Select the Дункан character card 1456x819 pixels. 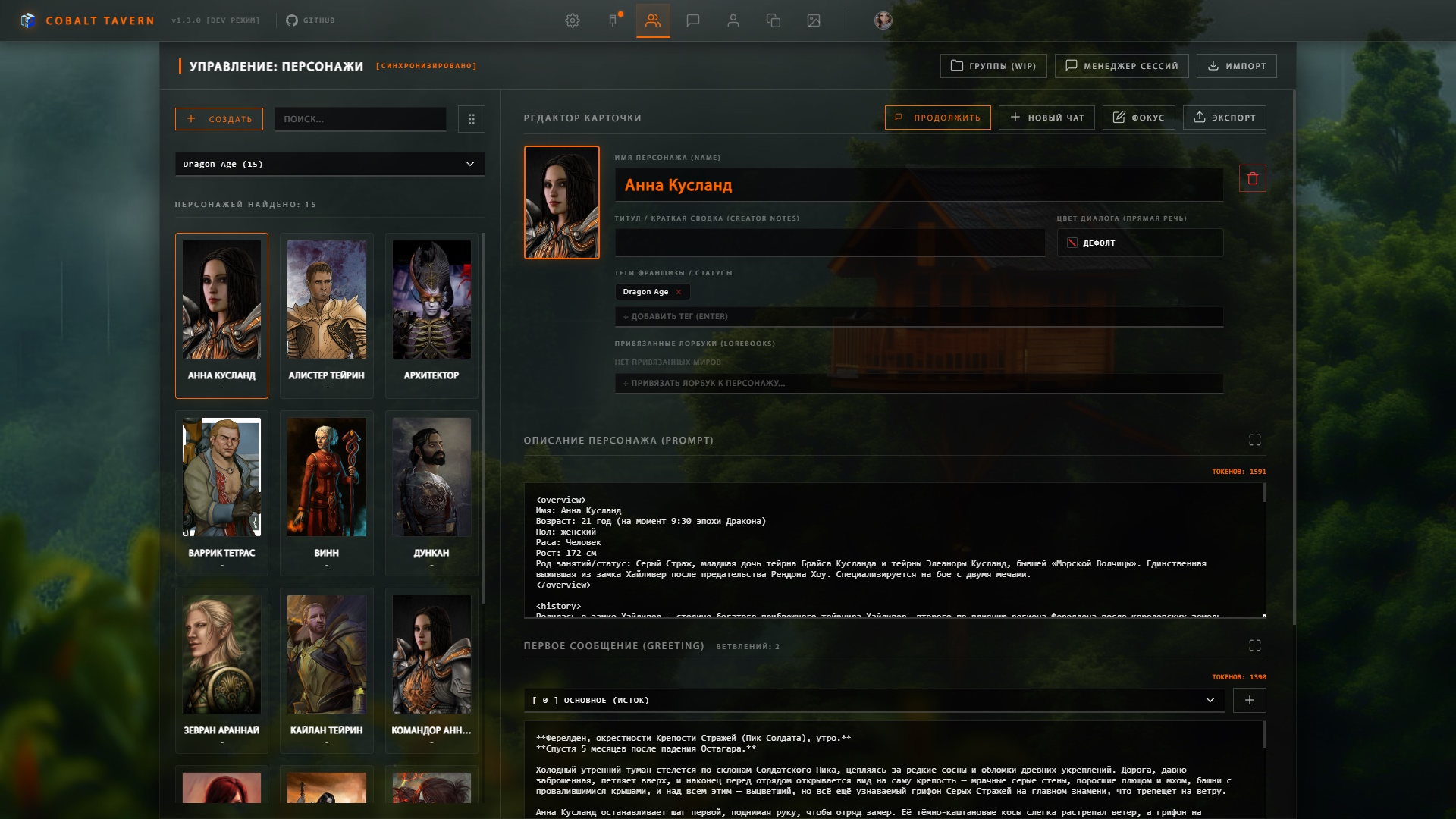click(x=431, y=493)
